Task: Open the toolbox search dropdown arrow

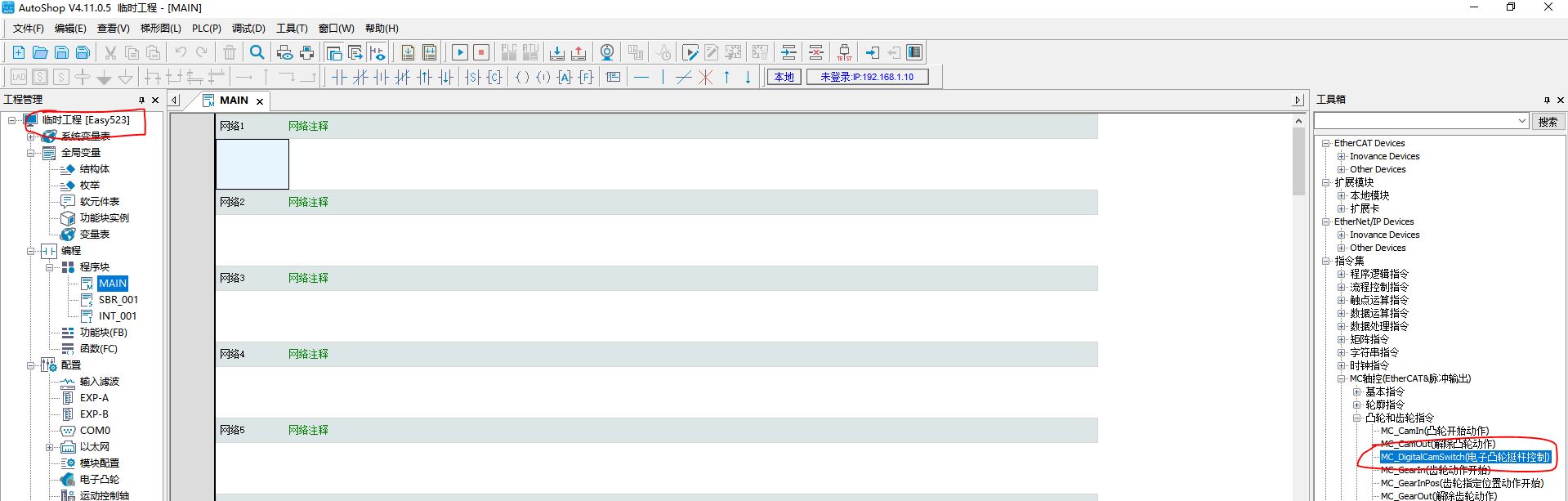Action: pyautogui.click(x=1521, y=121)
